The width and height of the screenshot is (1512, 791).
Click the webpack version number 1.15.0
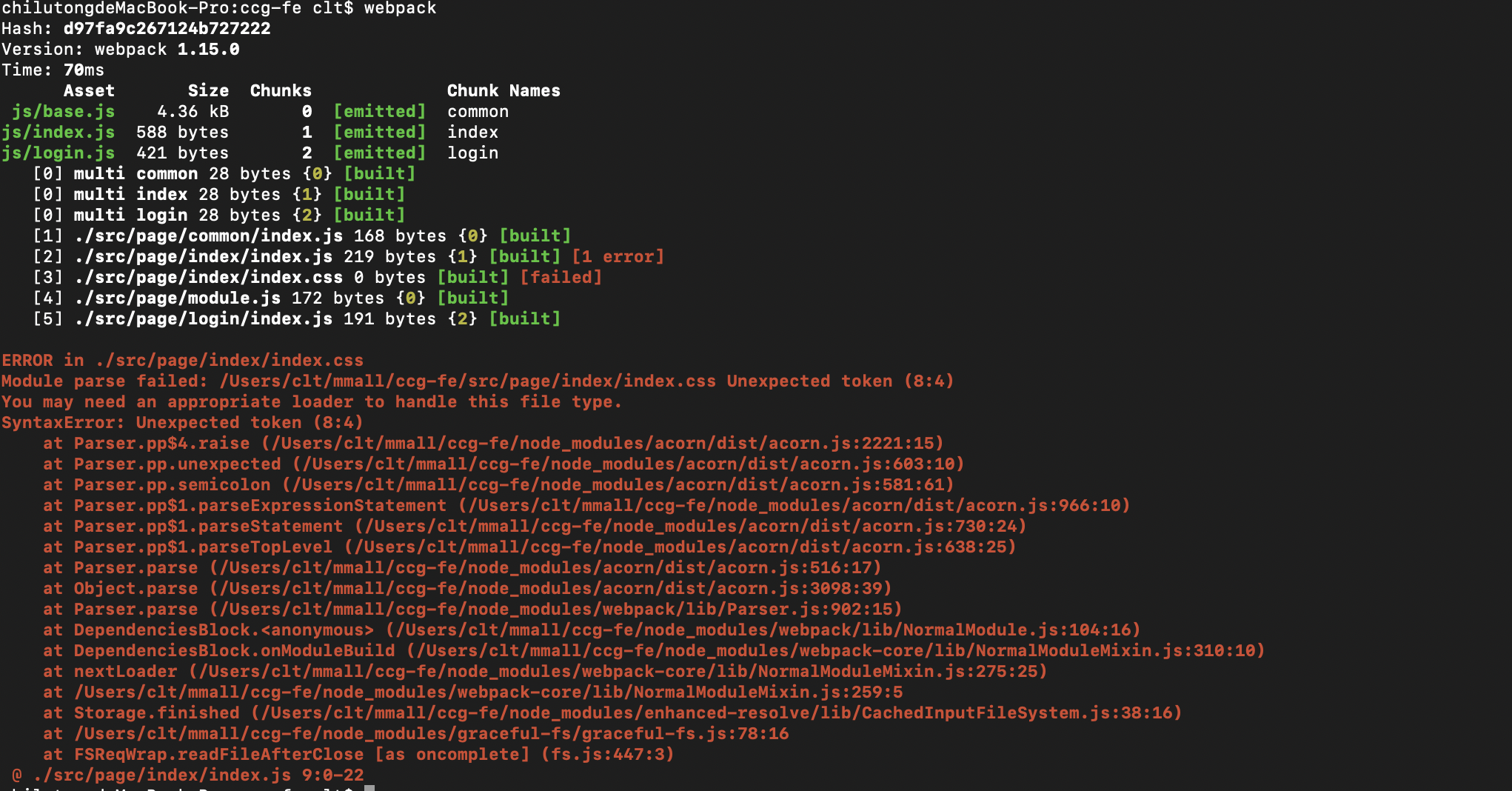(x=208, y=49)
